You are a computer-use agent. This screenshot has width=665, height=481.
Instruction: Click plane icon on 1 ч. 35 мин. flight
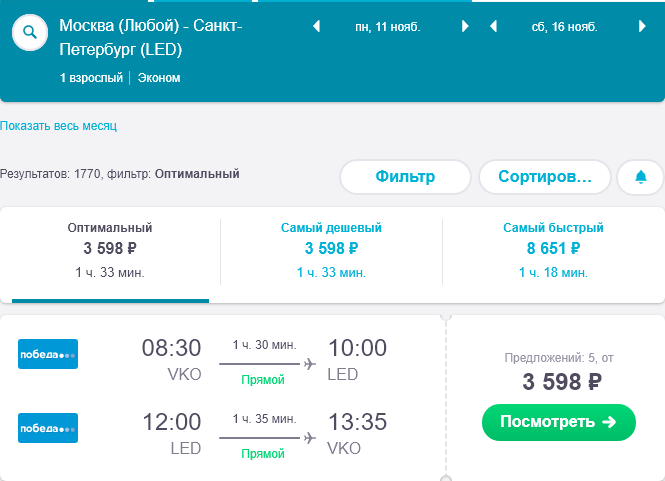[x=310, y=438]
